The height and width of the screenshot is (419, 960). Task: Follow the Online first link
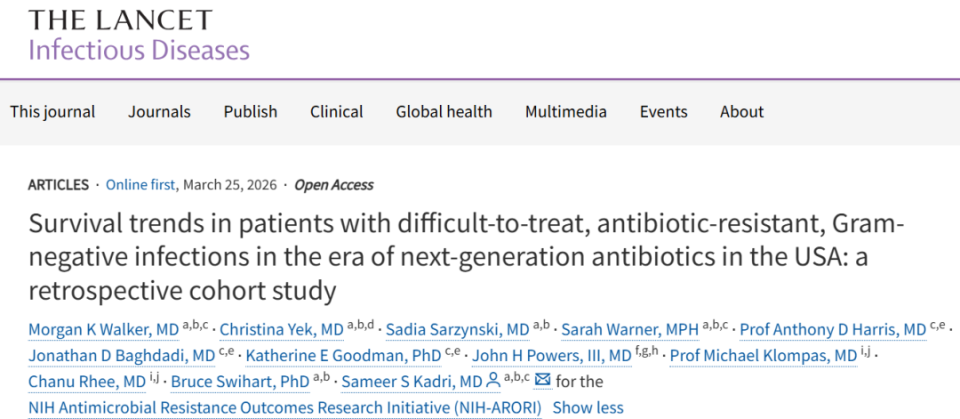[x=141, y=185]
